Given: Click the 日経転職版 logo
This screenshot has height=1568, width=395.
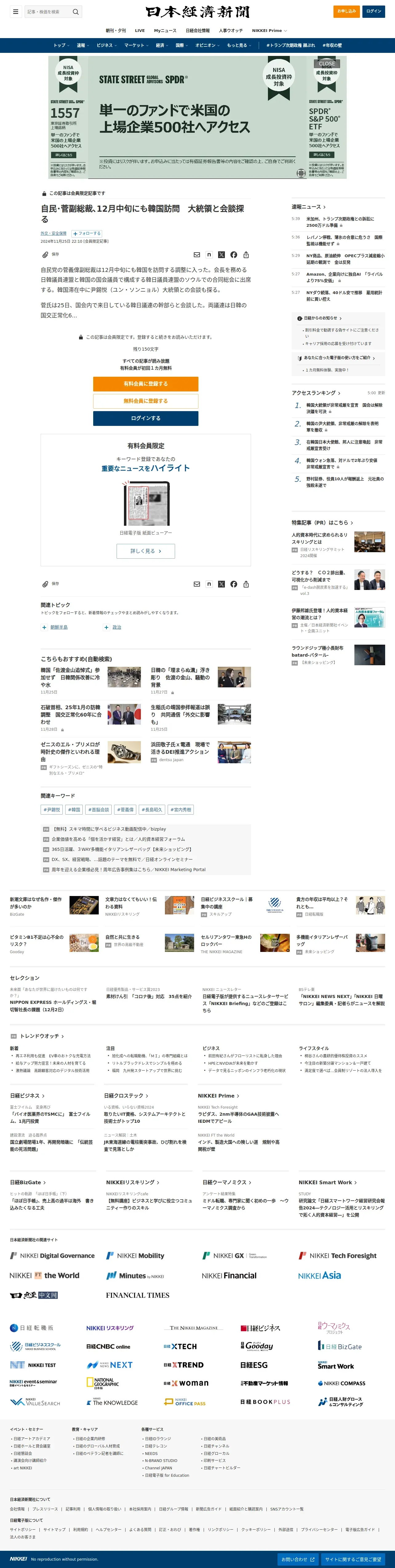Looking at the screenshot, I should point(32,1328).
